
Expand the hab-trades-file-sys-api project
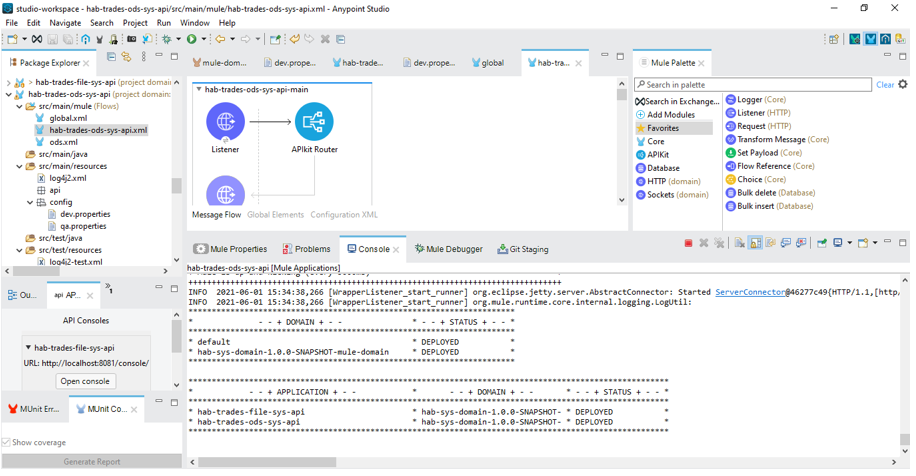tap(9, 82)
